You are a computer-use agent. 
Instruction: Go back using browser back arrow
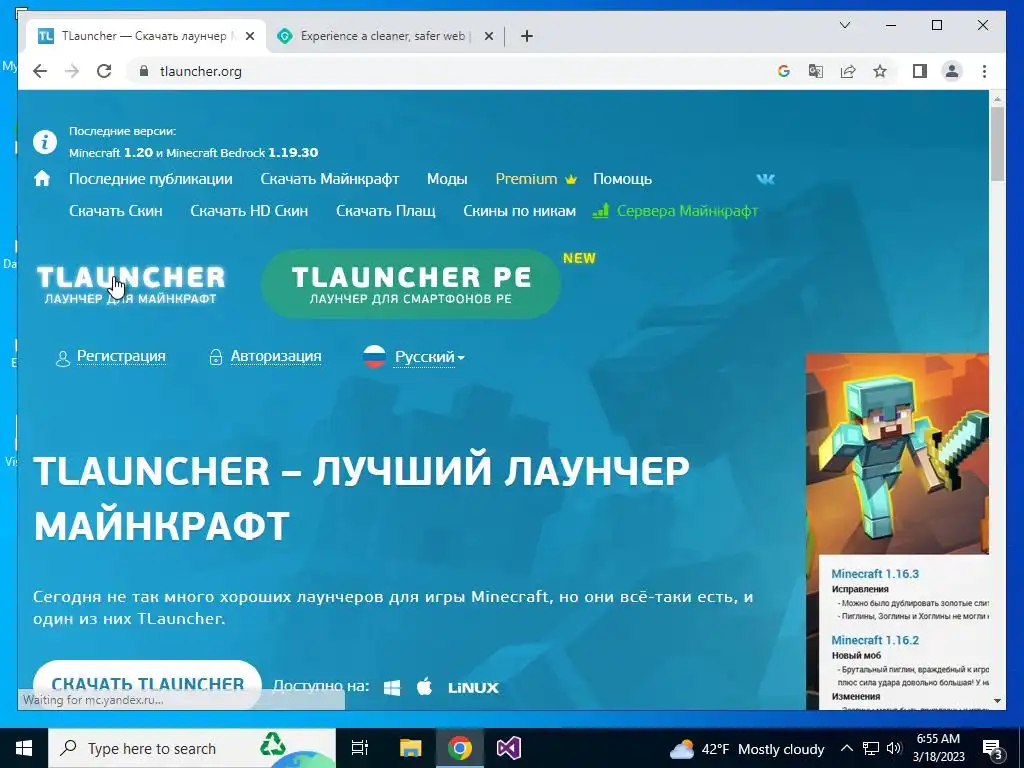click(x=40, y=71)
